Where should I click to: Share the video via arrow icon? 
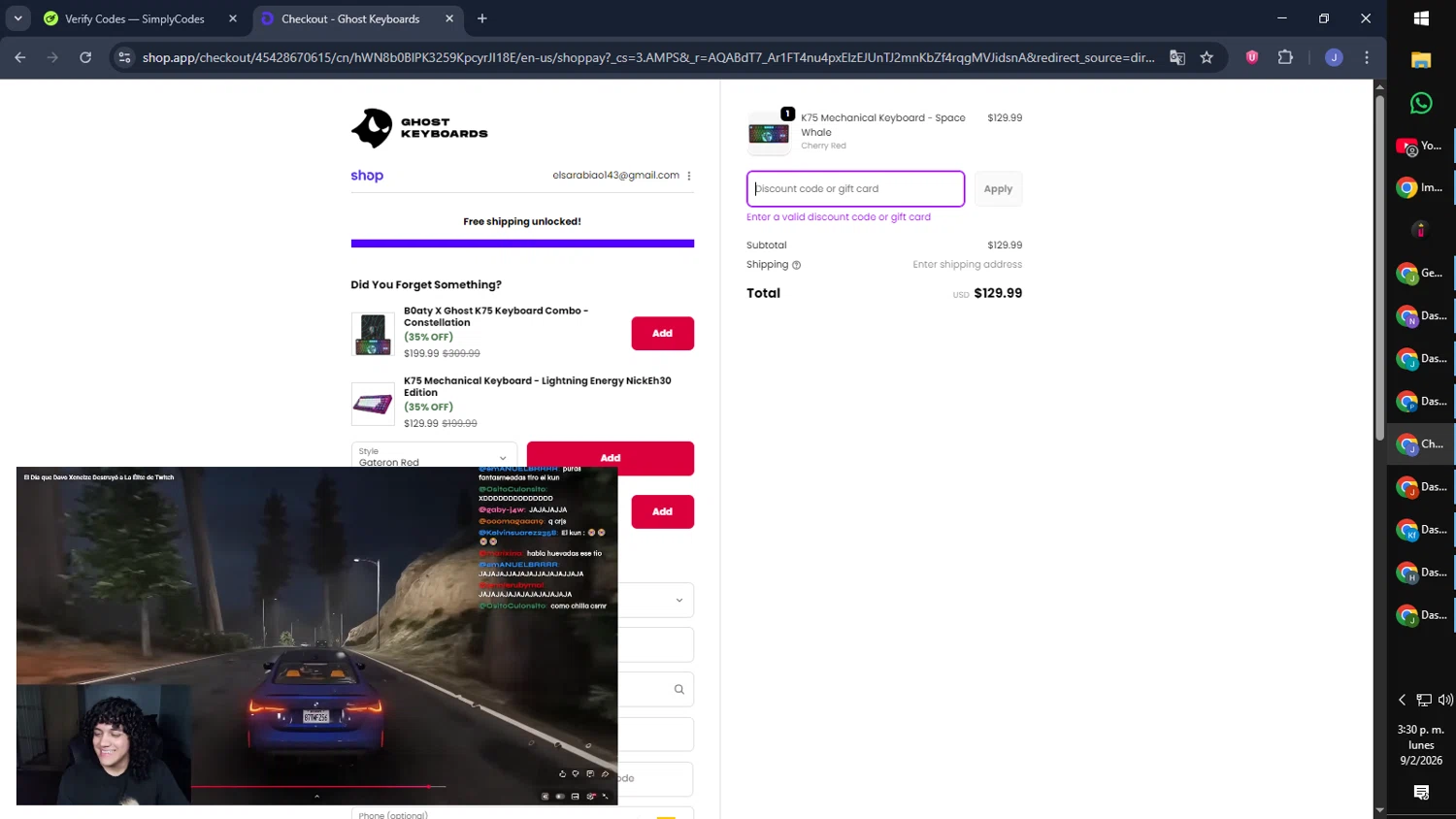click(605, 774)
